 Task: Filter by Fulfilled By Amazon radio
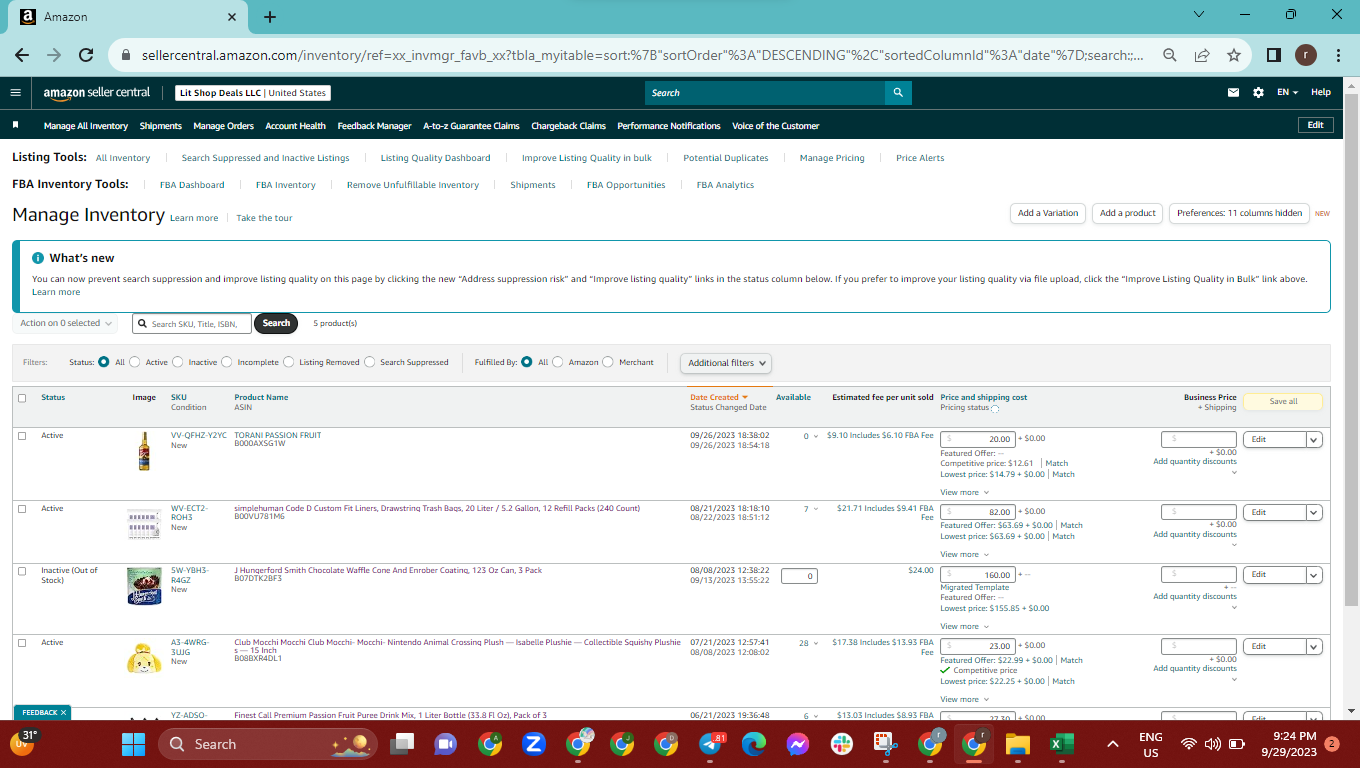pos(558,362)
